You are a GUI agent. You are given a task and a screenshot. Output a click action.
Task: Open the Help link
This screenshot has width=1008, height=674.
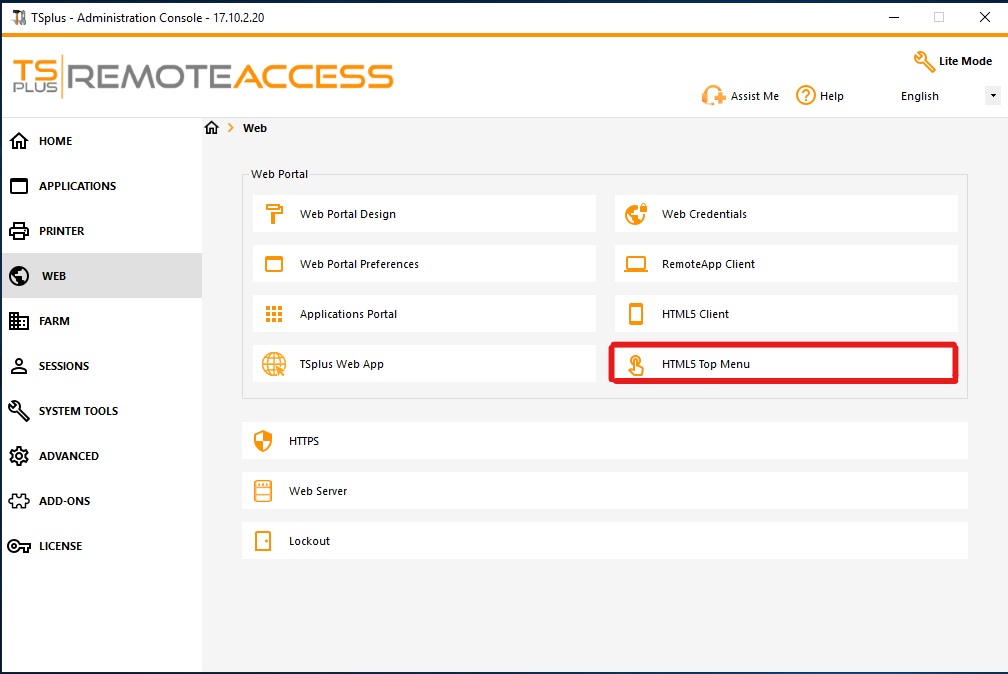tap(820, 96)
